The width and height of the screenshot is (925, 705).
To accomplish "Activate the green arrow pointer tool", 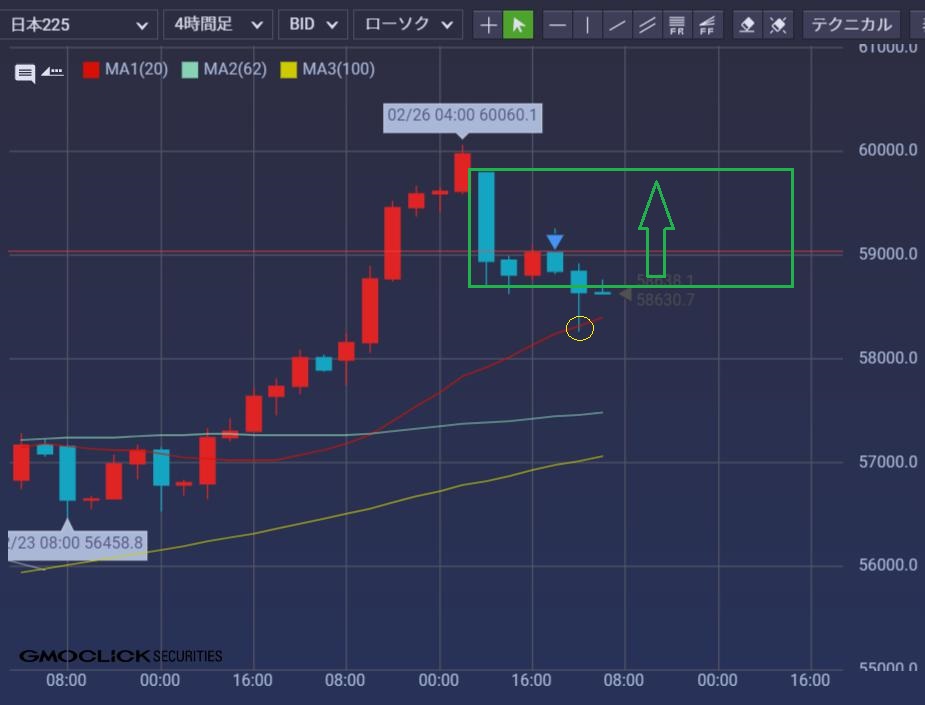I will [518, 25].
